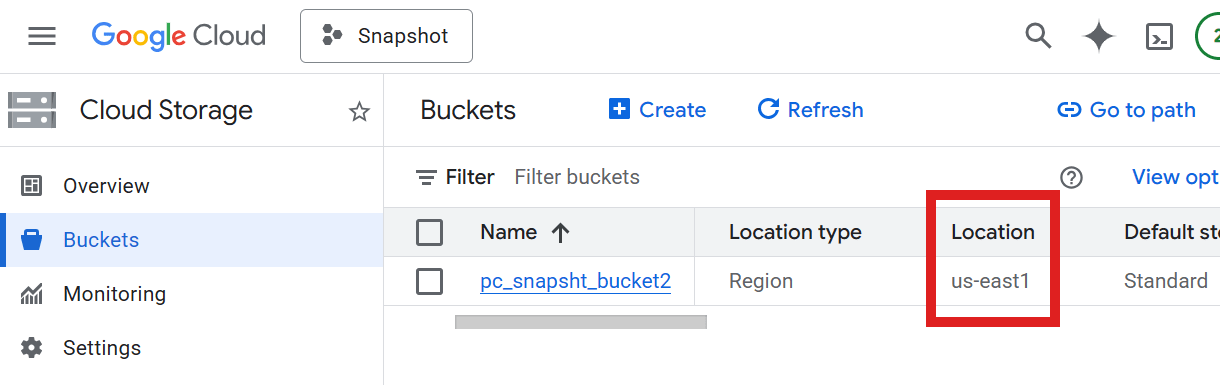Click the Standard storage class cell
Viewport: 1220px width, 385px height.
1166,281
